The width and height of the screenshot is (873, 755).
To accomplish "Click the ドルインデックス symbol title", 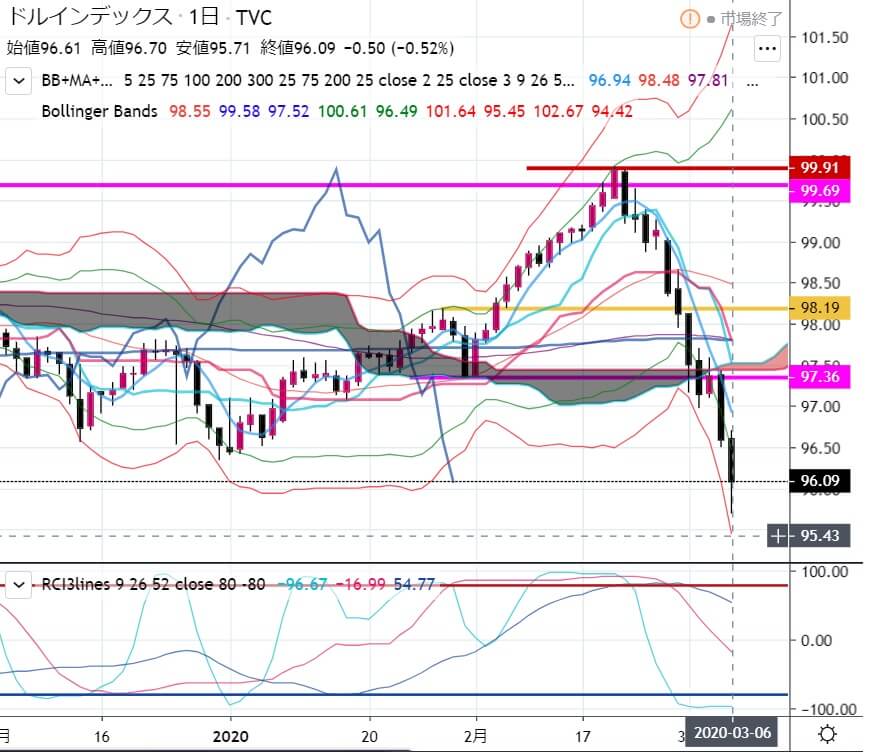I will coord(90,17).
